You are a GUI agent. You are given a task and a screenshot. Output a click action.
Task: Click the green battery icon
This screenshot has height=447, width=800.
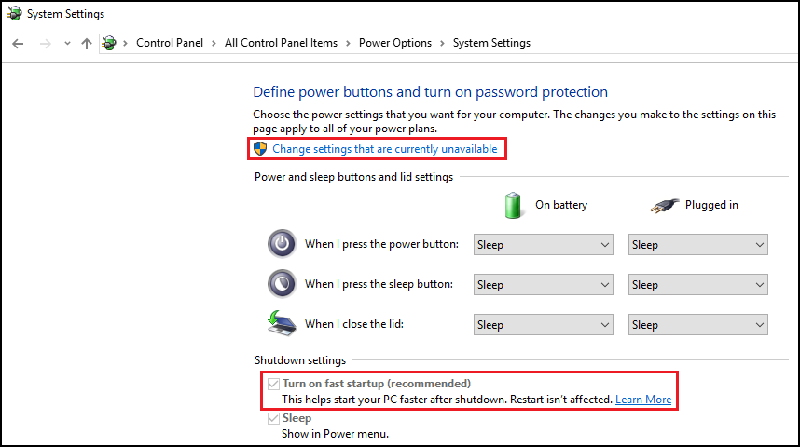pos(513,204)
